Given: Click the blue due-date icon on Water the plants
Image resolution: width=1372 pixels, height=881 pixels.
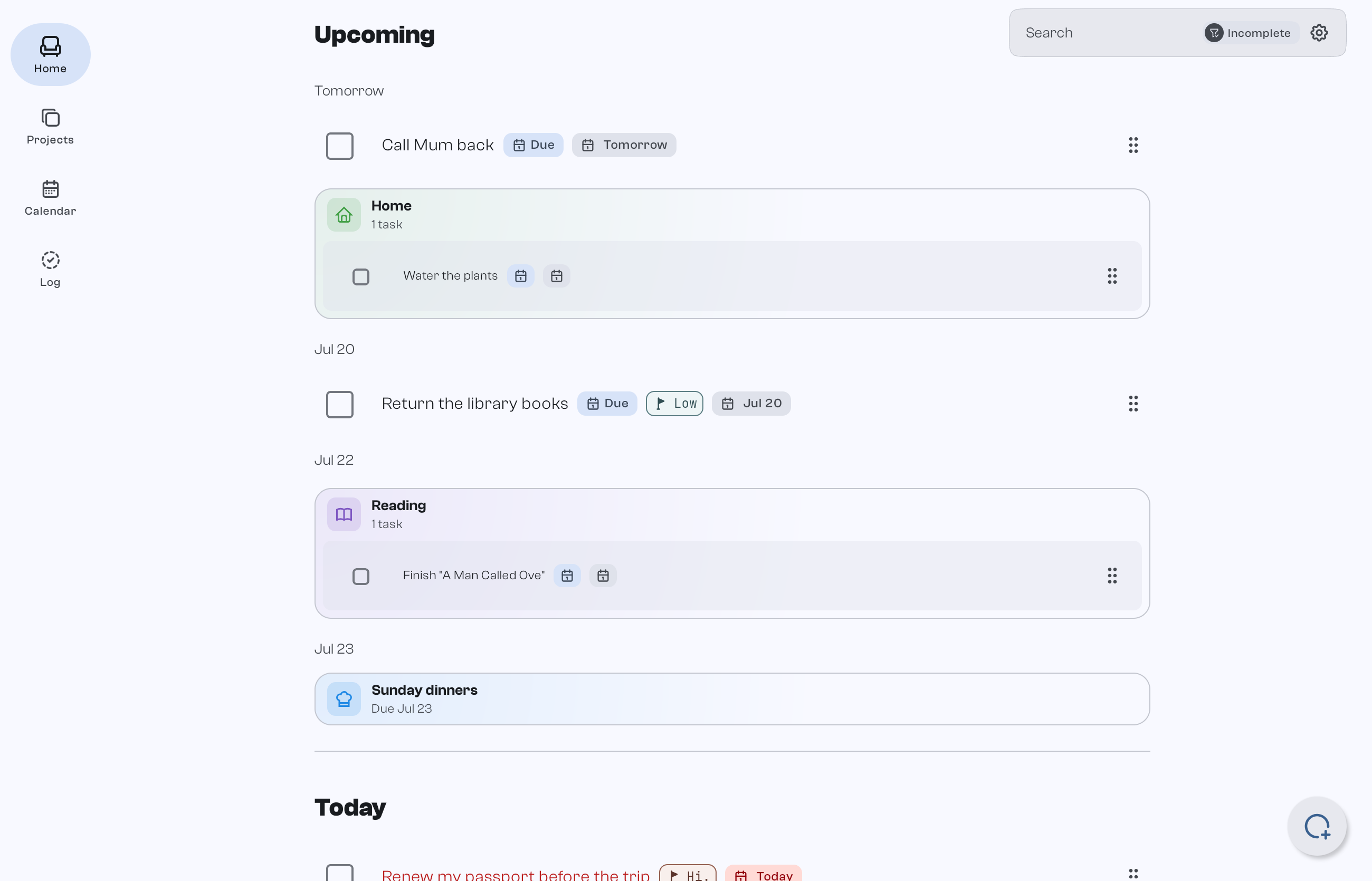Looking at the screenshot, I should [x=521, y=276].
